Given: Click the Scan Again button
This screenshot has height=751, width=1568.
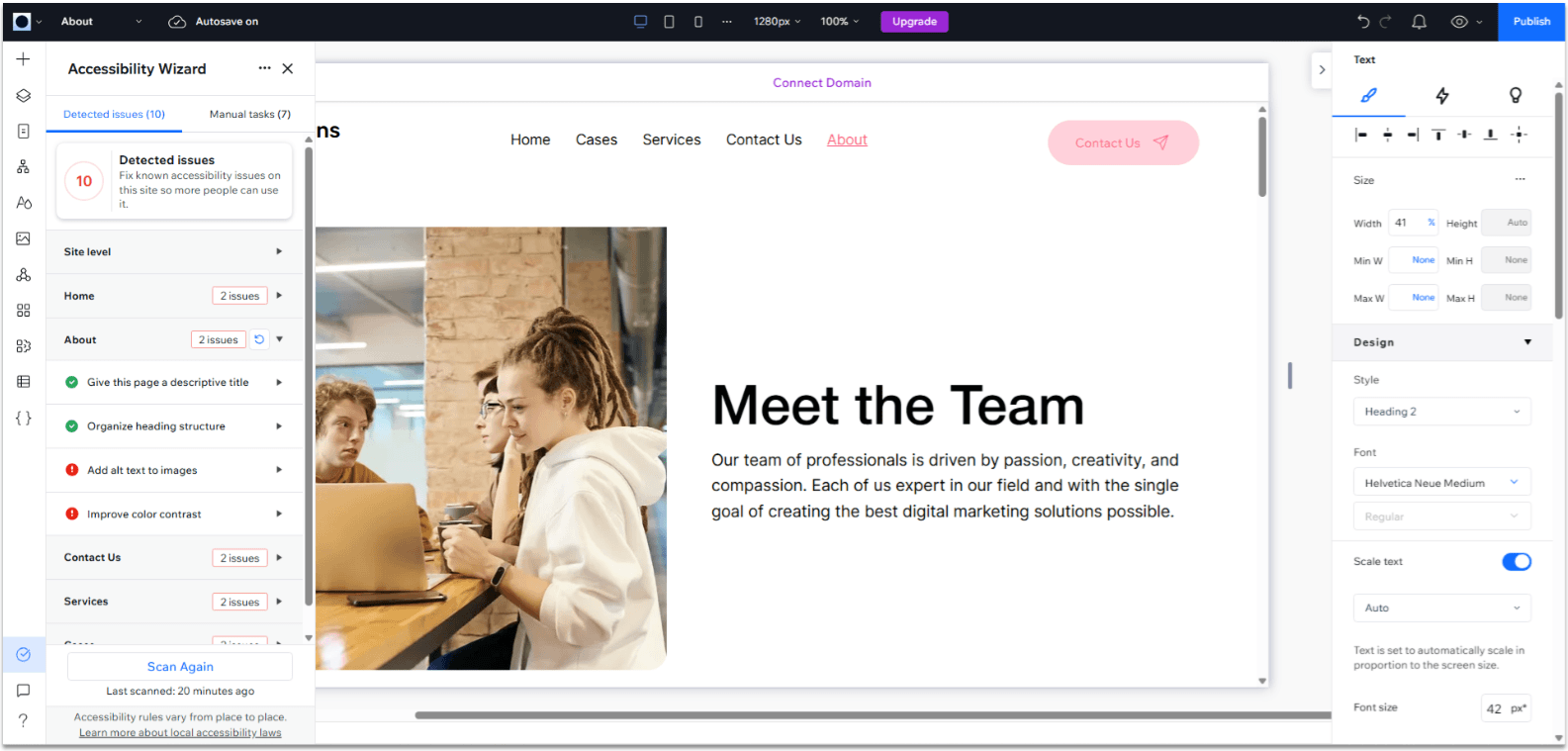Looking at the screenshot, I should click(180, 667).
